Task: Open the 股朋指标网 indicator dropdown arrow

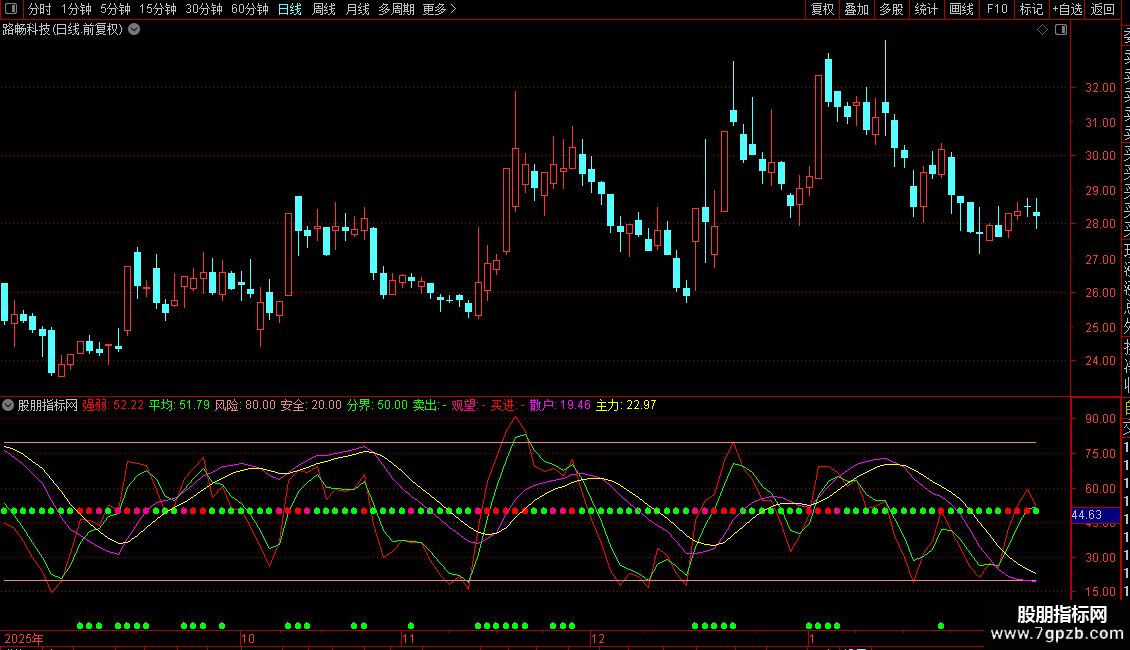Action: click(9, 405)
